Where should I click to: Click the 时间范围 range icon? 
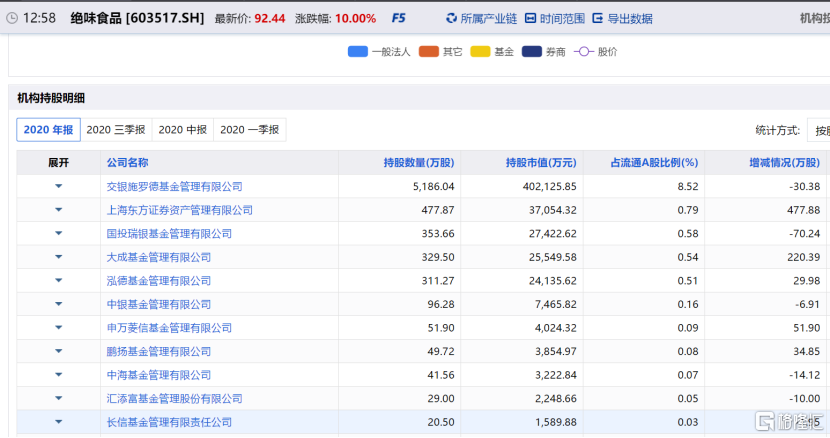(x=530, y=19)
